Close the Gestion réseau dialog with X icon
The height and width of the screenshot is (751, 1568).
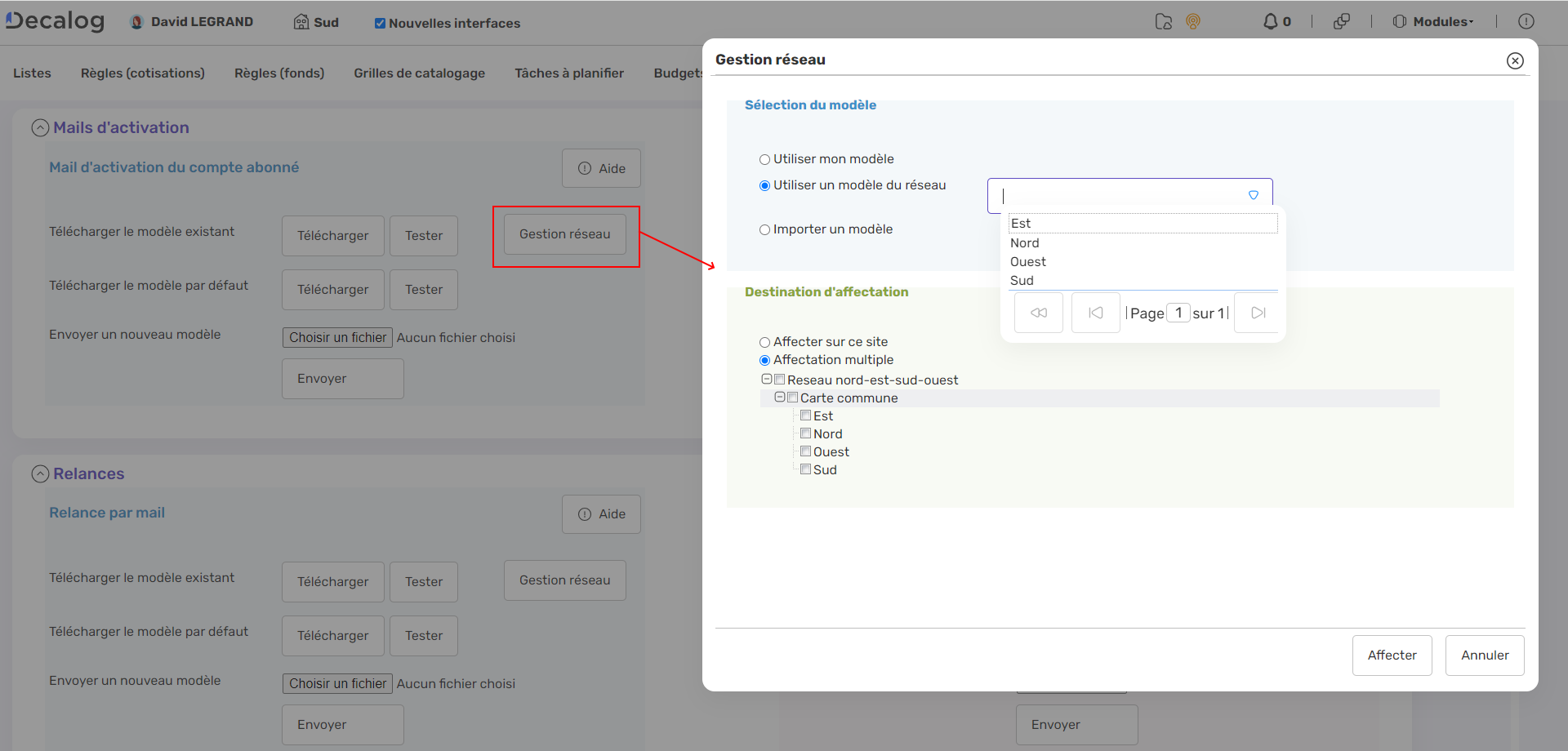coord(1515,60)
